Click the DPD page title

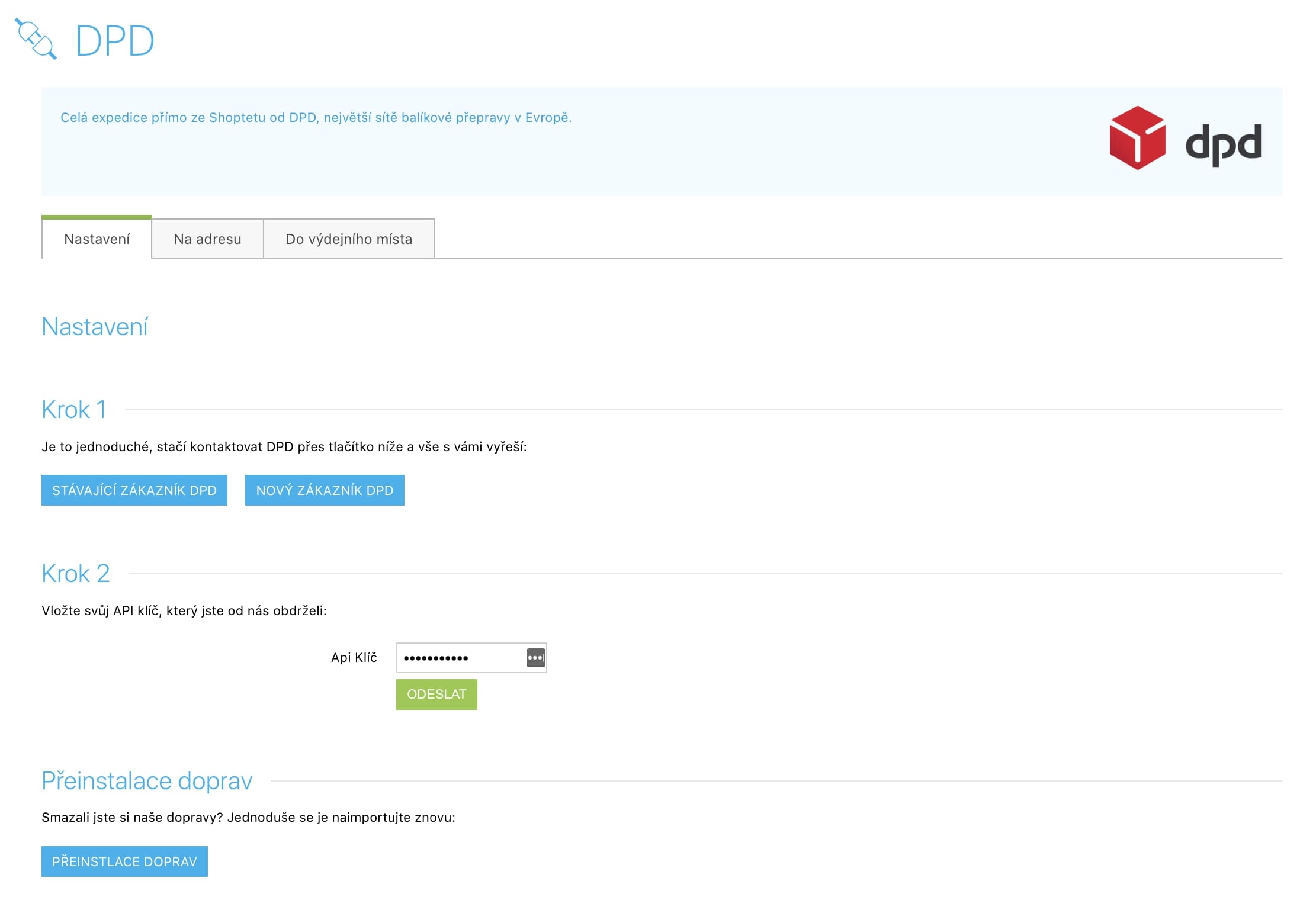pyautogui.click(x=115, y=41)
